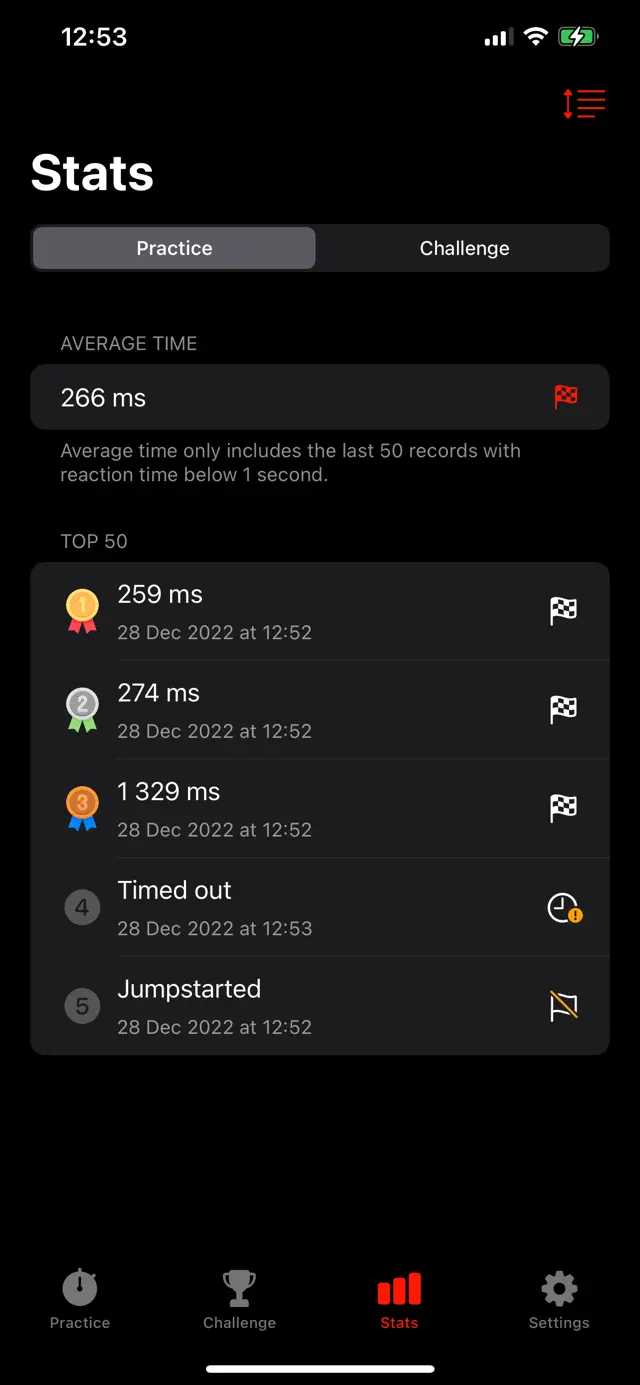Select the stopwatch Practice icon in the tab bar
This screenshot has height=1385, width=640.
coord(79,1287)
